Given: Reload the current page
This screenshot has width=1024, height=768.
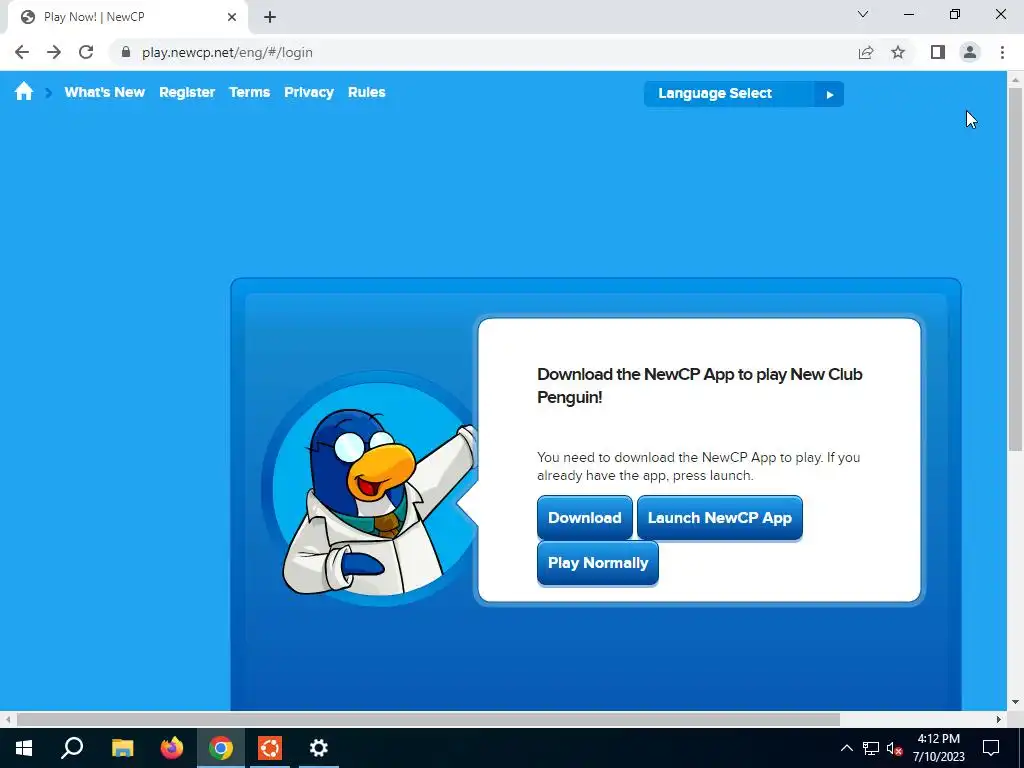Looking at the screenshot, I should pos(86,52).
